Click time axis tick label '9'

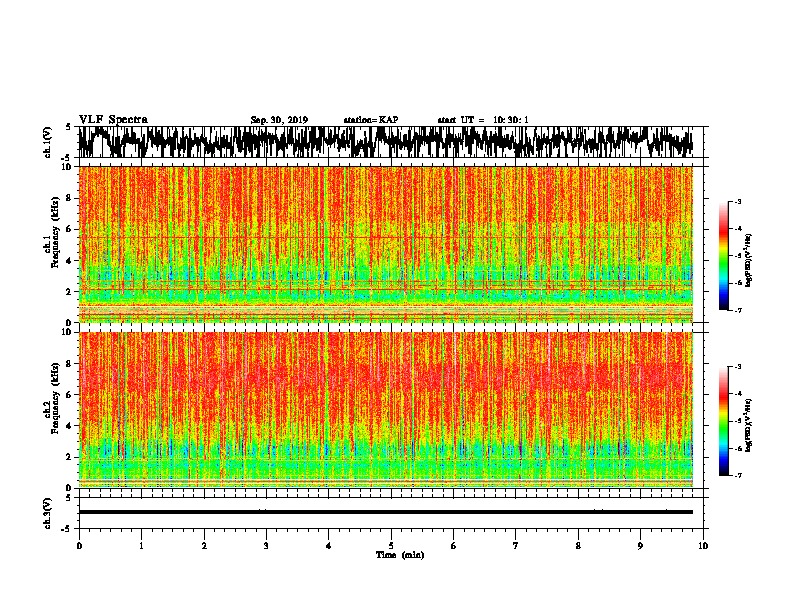tap(640, 545)
